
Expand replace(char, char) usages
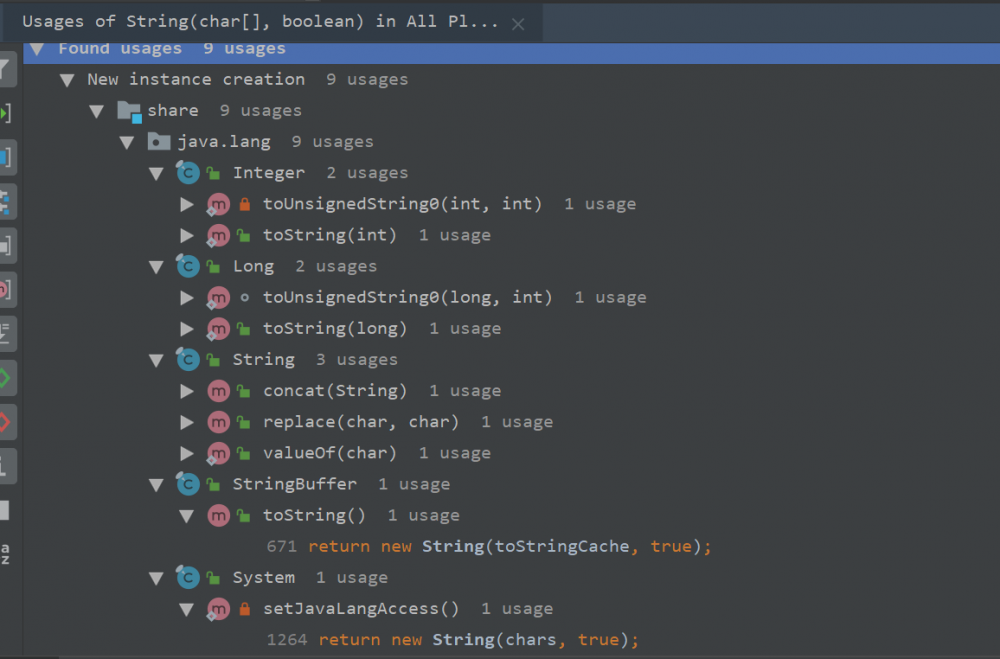click(187, 422)
